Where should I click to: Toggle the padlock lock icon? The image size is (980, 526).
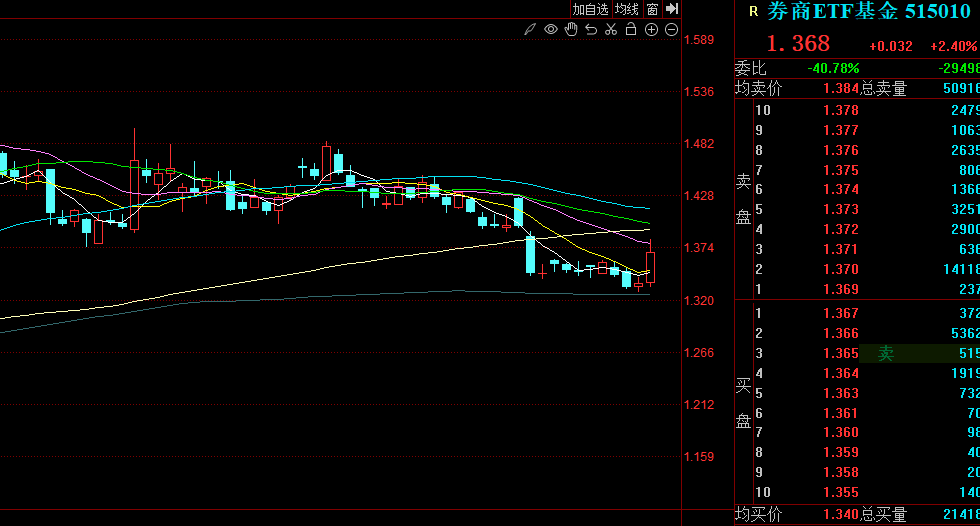(x=631, y=30)
